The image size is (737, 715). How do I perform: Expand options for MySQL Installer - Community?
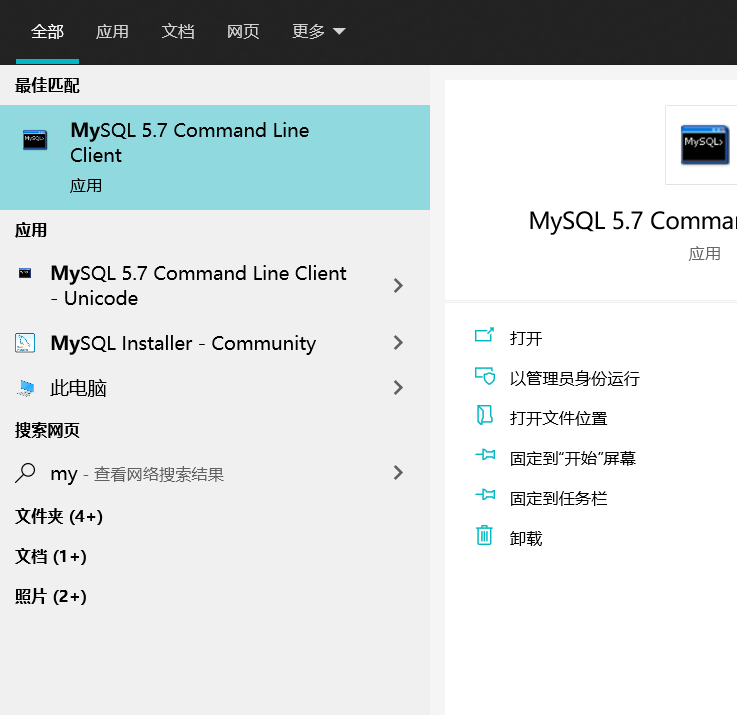coord(398,343)
